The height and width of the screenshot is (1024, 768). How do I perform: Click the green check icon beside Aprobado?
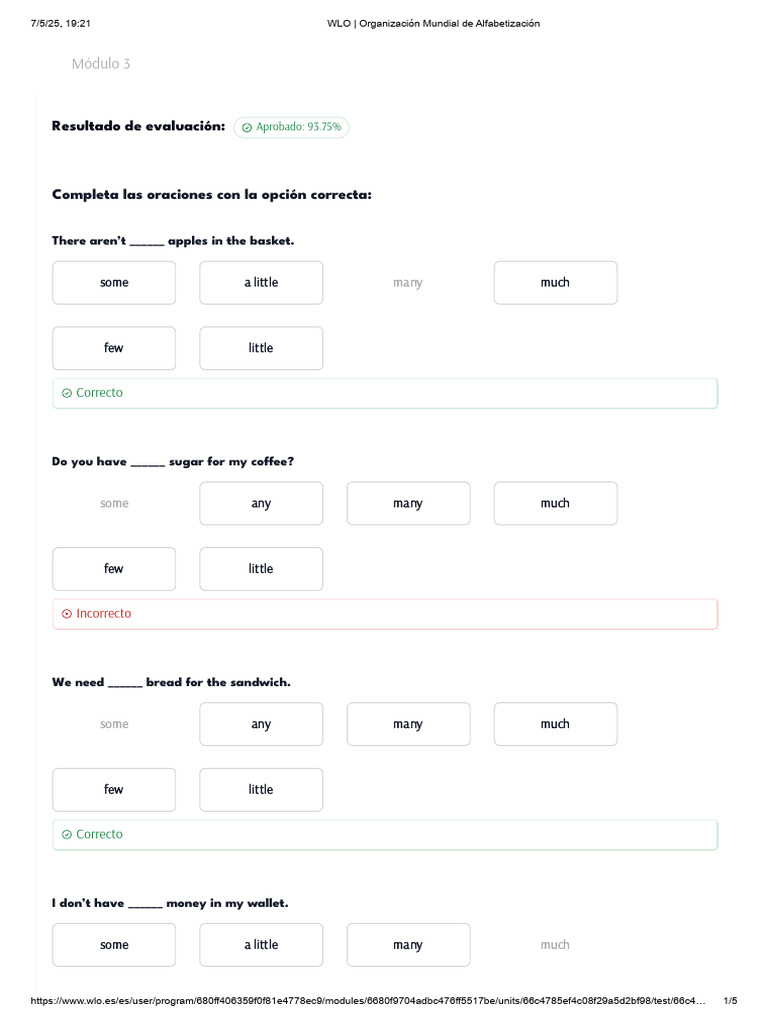click(x=247, y=128)
